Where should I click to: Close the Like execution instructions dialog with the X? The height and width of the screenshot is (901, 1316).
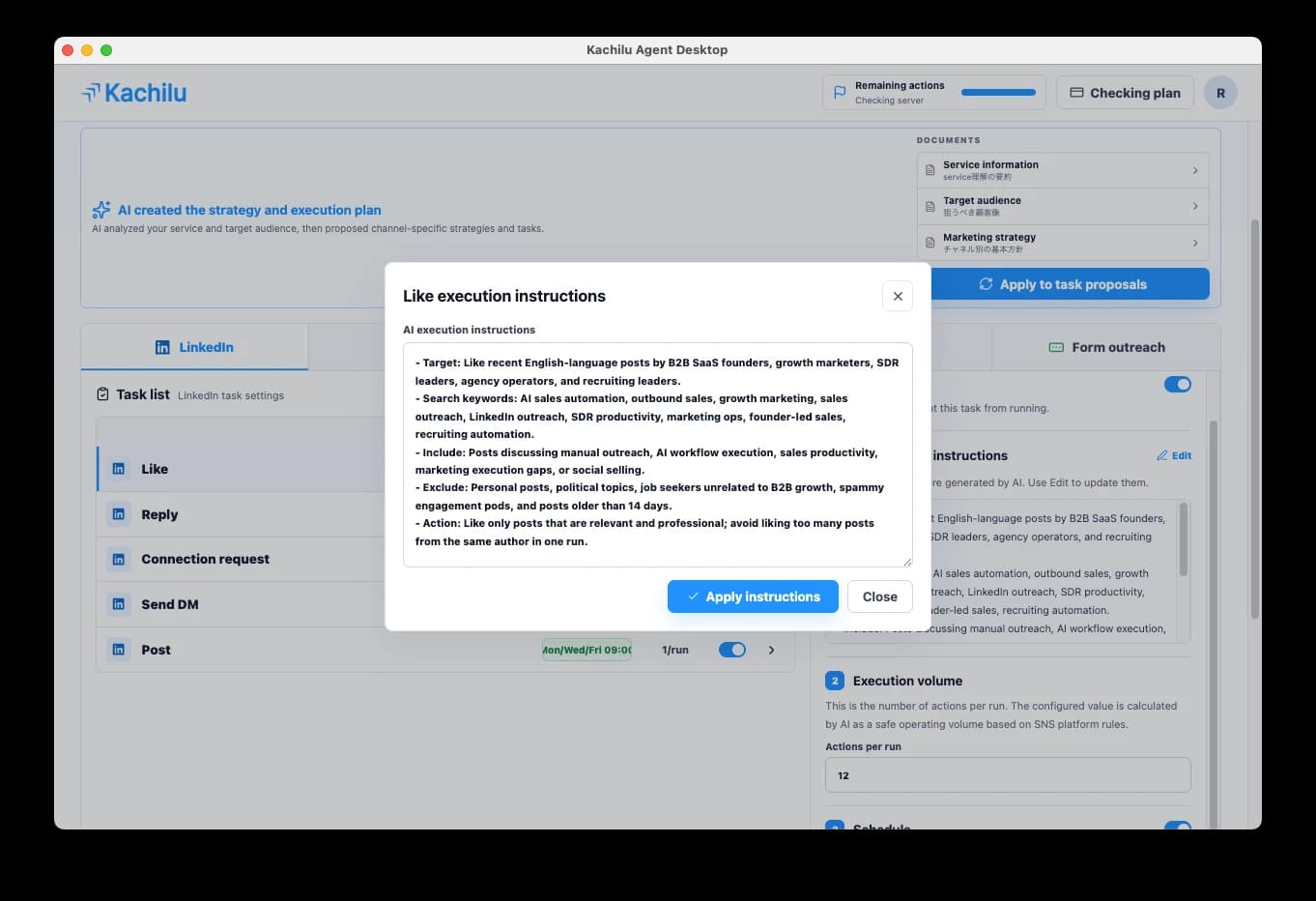tap(898, 296)
